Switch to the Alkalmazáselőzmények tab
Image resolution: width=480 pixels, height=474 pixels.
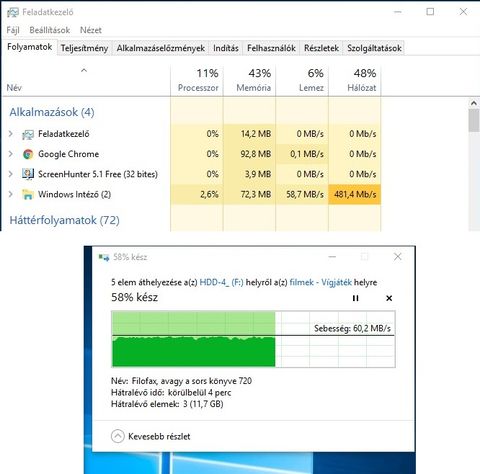pyautogui.click(x=161, y=48)
